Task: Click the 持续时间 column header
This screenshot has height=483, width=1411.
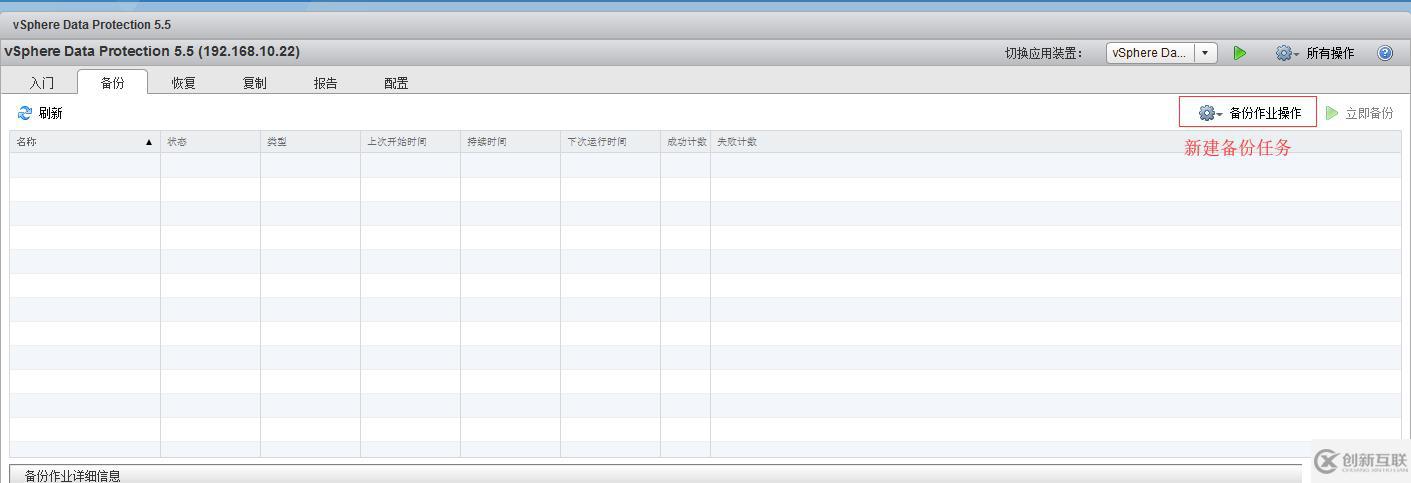Action: coord(510,142)
